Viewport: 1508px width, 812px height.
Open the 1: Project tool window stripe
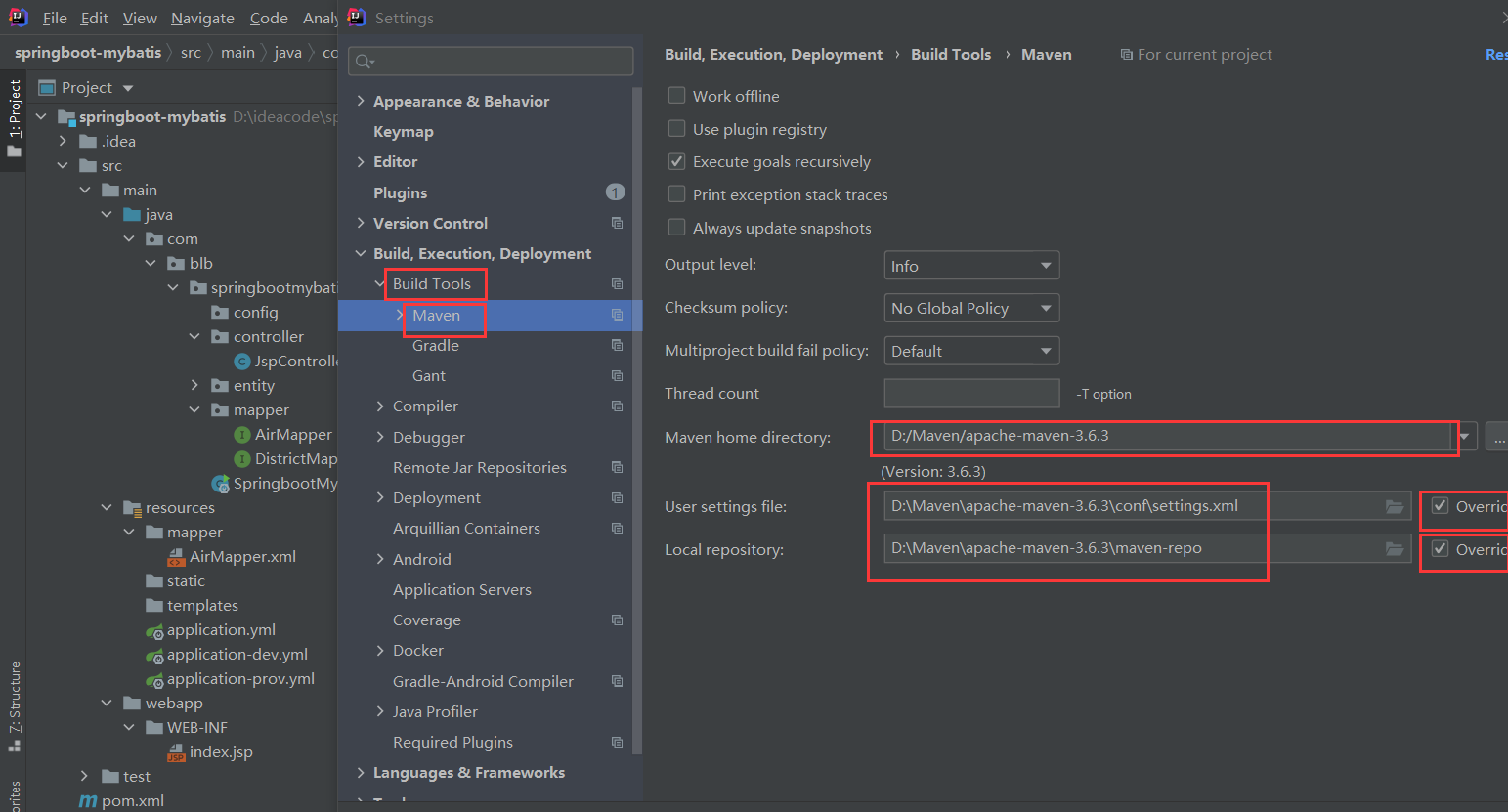click(x=14, y=118)
